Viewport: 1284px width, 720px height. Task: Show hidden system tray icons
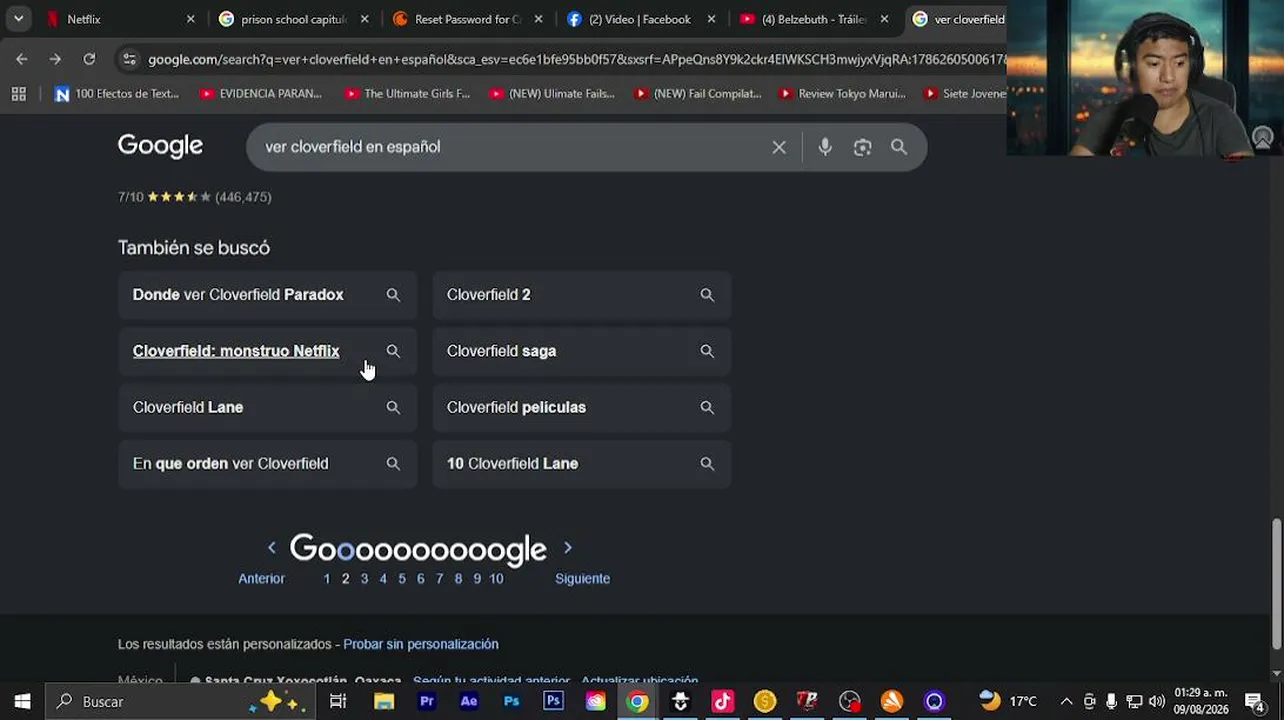coord(1066,701)
